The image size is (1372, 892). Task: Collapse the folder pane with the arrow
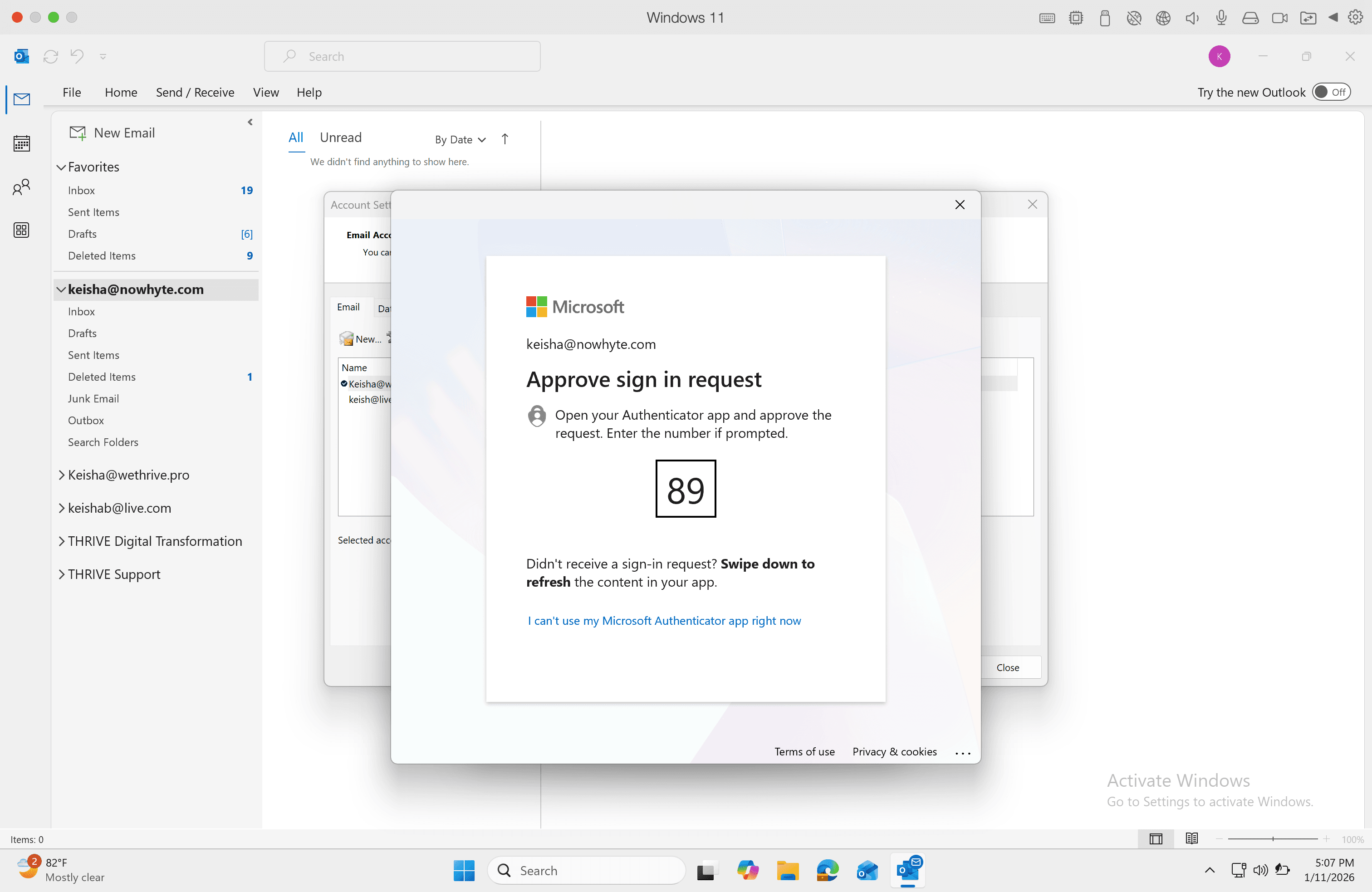[x=250, y=122]
